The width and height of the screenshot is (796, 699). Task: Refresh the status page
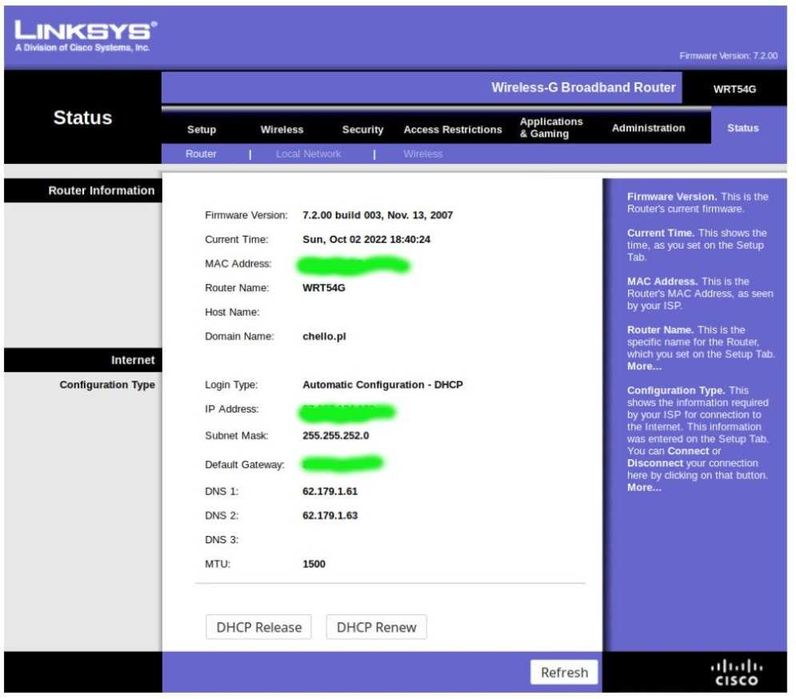pyautogui.click(x=564, y=673)
